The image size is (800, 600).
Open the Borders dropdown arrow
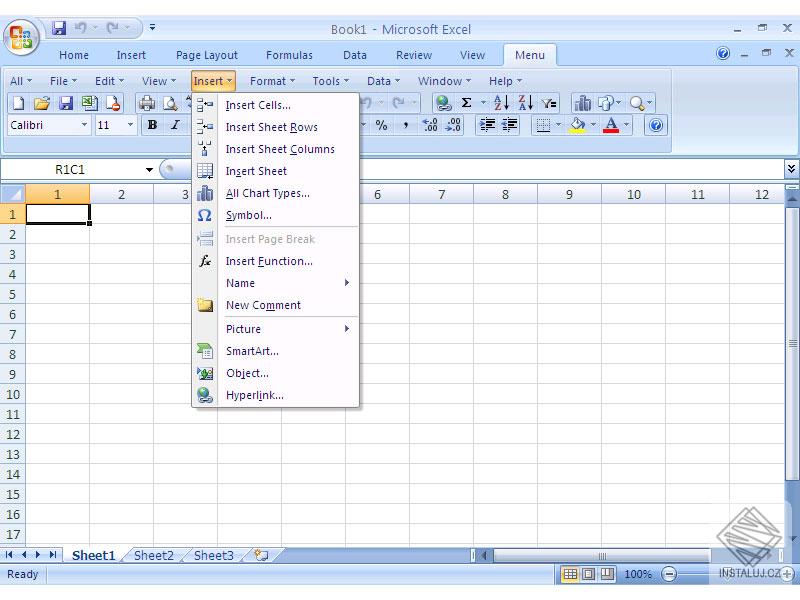click(x=558, y=125)
